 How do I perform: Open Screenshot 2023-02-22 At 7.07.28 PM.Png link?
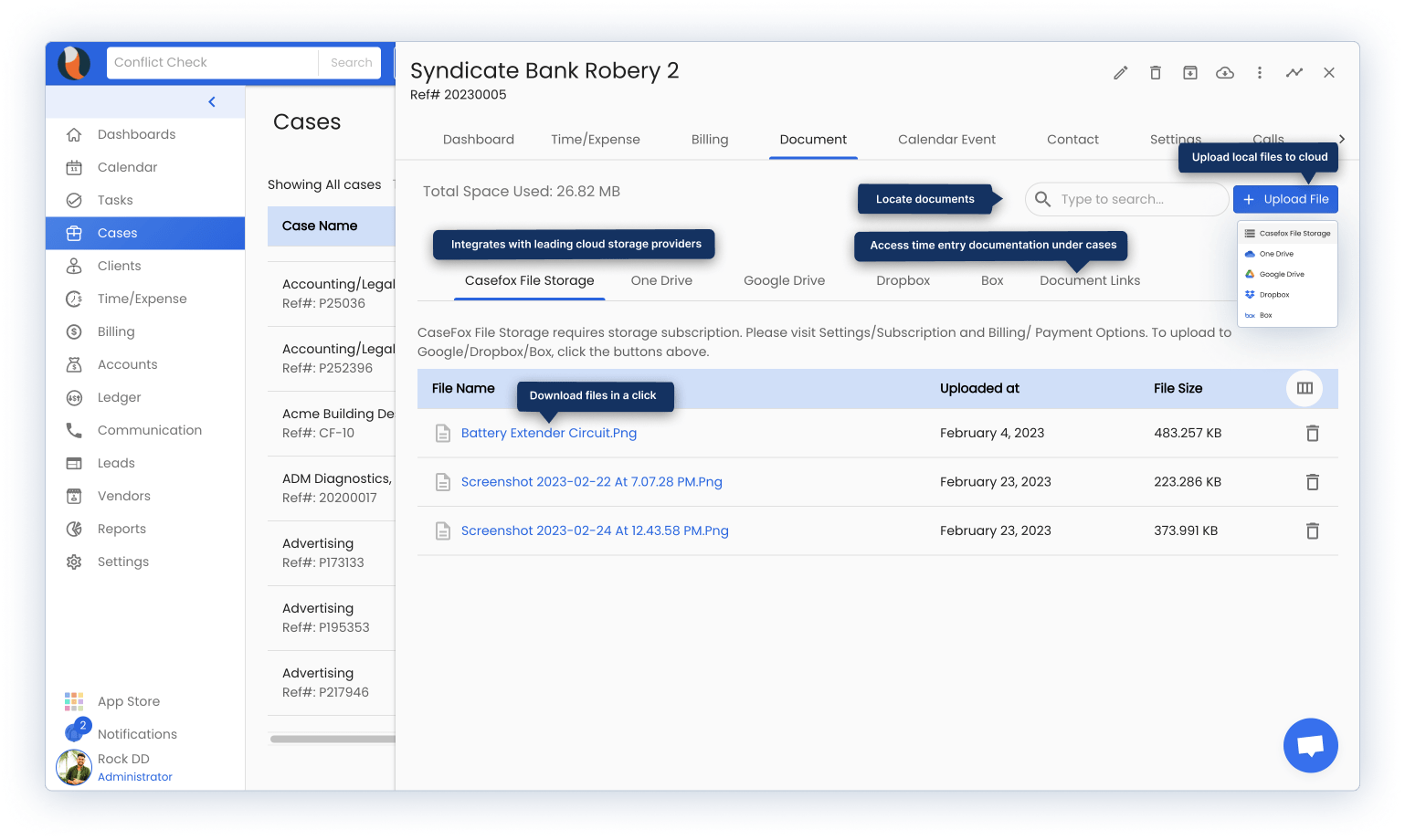[x=591, y=482]
